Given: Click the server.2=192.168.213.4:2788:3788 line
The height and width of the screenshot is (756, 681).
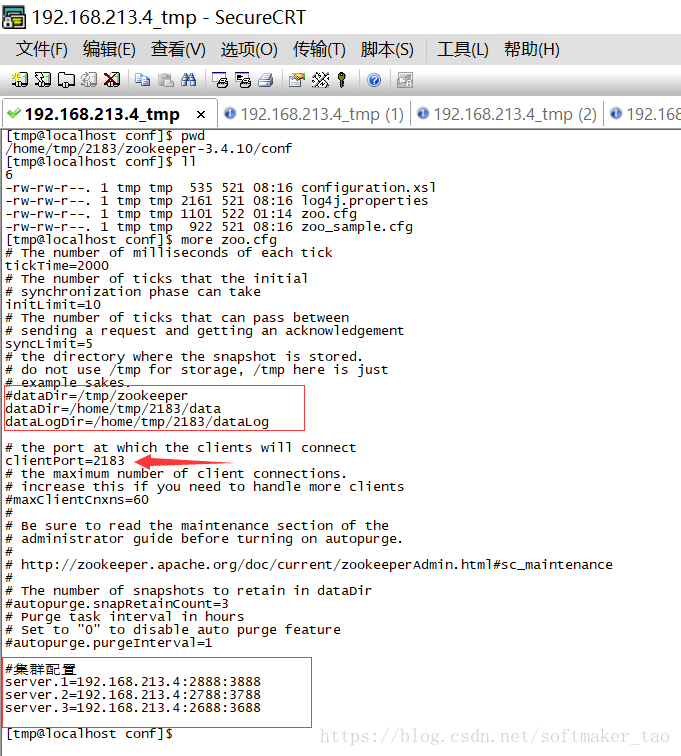Looking at the screenshot, I should click(x=133, y=695).
